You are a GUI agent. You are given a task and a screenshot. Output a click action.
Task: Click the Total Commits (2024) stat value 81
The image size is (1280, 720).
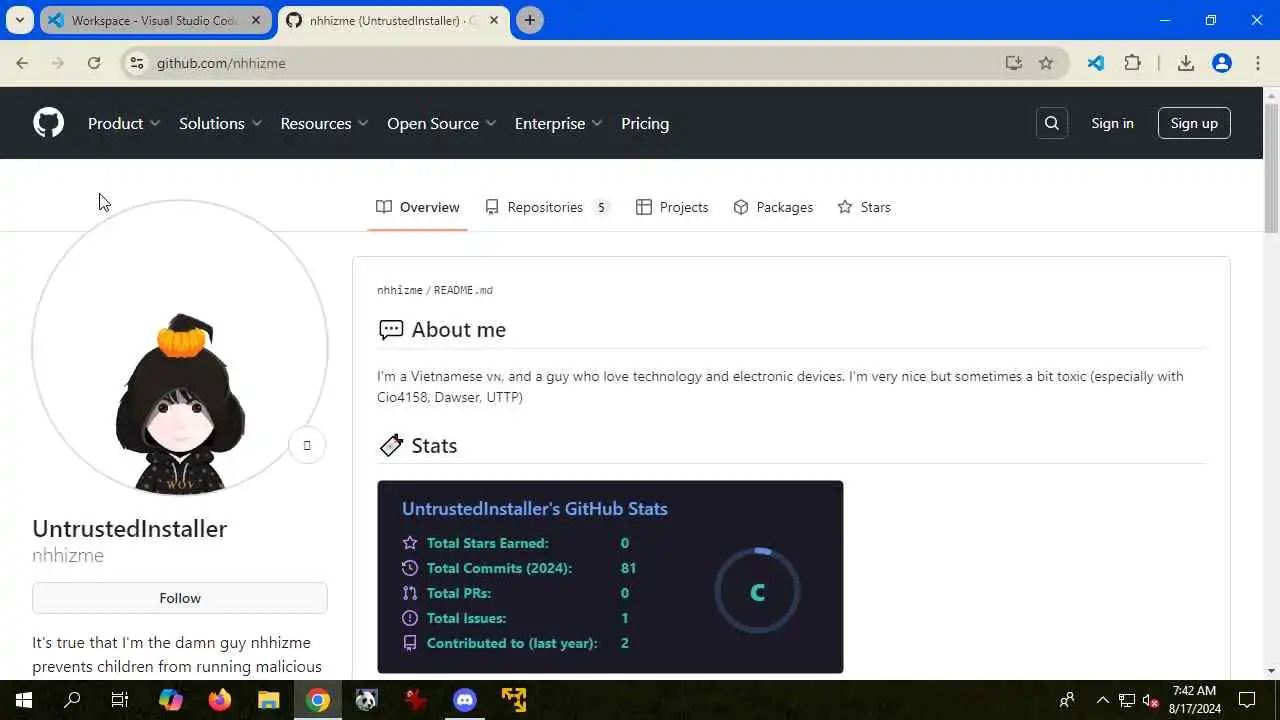[x=628, y=568]
